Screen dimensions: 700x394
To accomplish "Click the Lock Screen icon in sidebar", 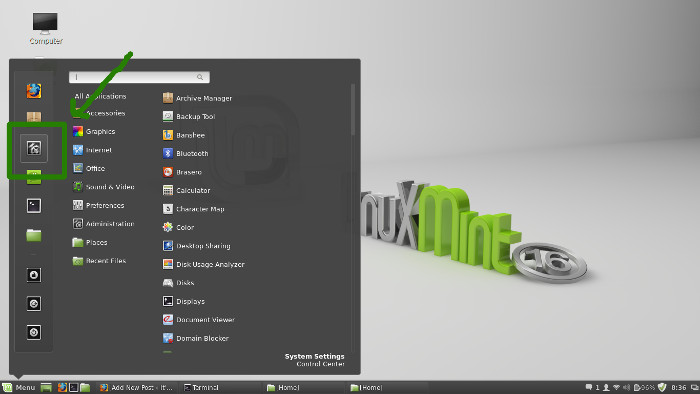I will point(34,275).
